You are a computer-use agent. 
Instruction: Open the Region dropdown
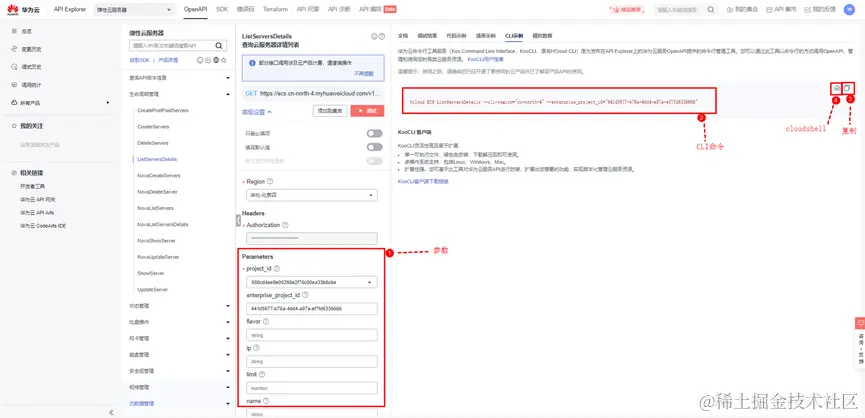(312, 195)
